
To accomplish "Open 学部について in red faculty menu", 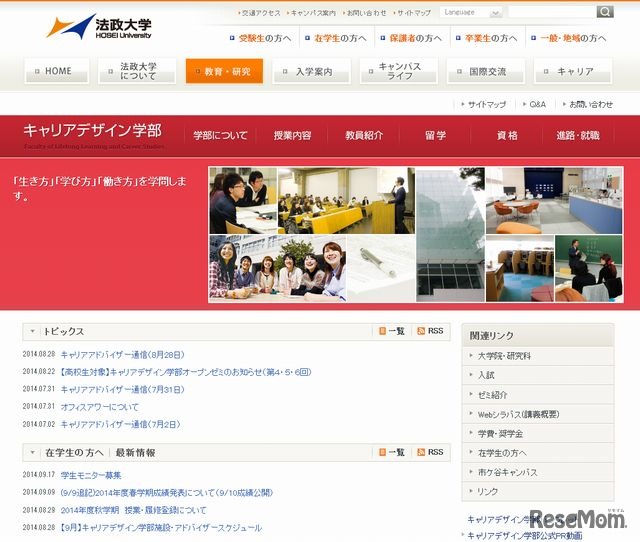I will click(220, 136).
